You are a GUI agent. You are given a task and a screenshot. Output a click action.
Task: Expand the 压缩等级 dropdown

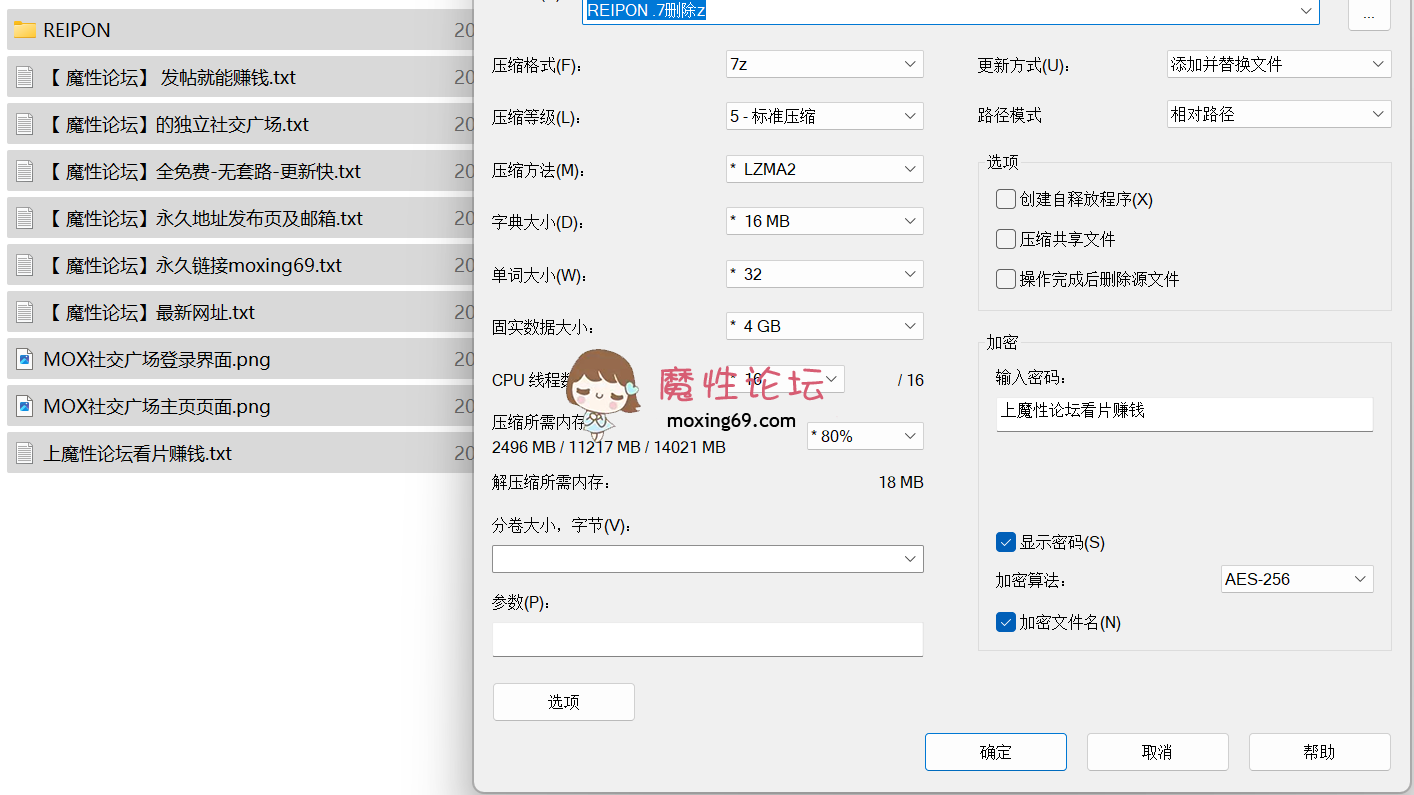coord(824,116)
